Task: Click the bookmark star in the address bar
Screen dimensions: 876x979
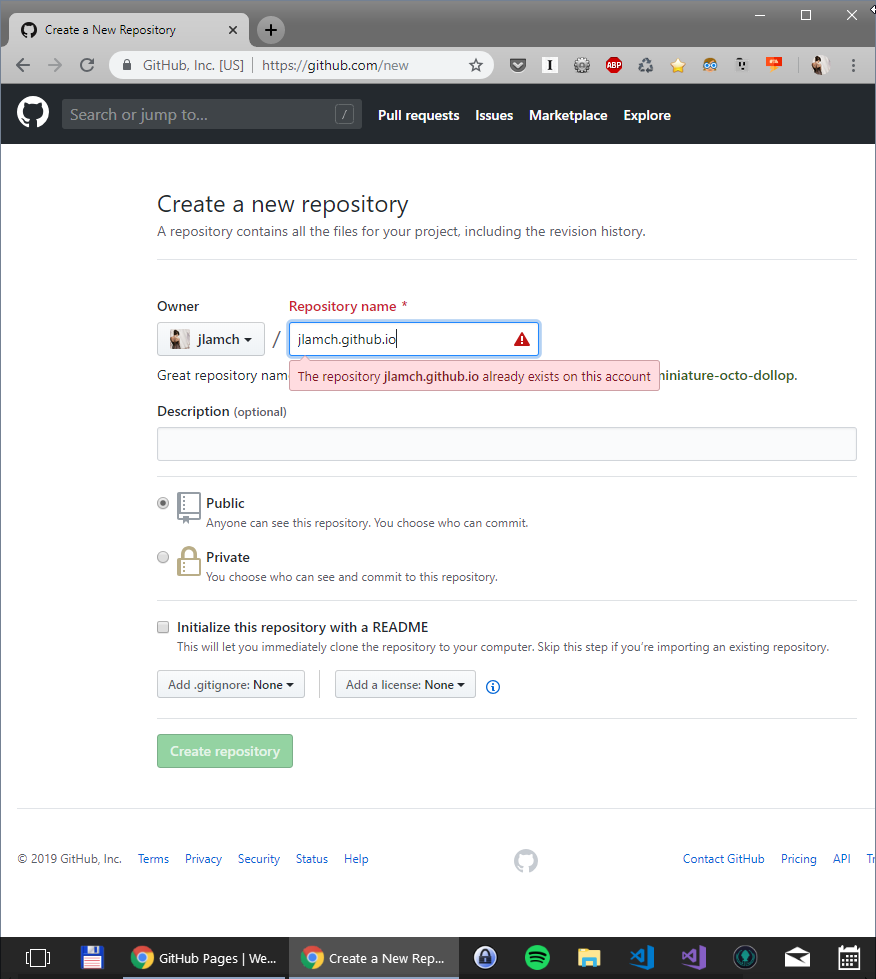Action: click(476, 64)
